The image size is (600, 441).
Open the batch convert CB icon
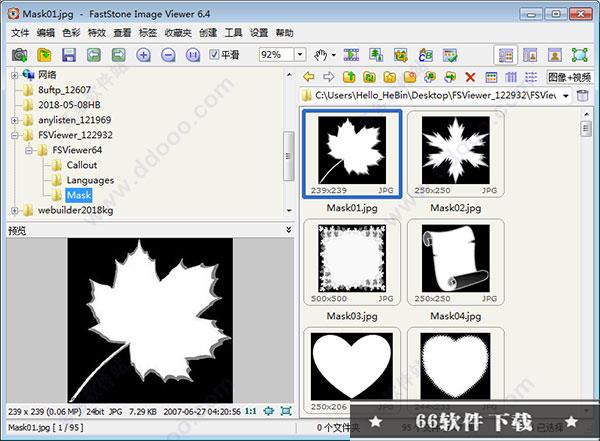click(x=426, y=55)
